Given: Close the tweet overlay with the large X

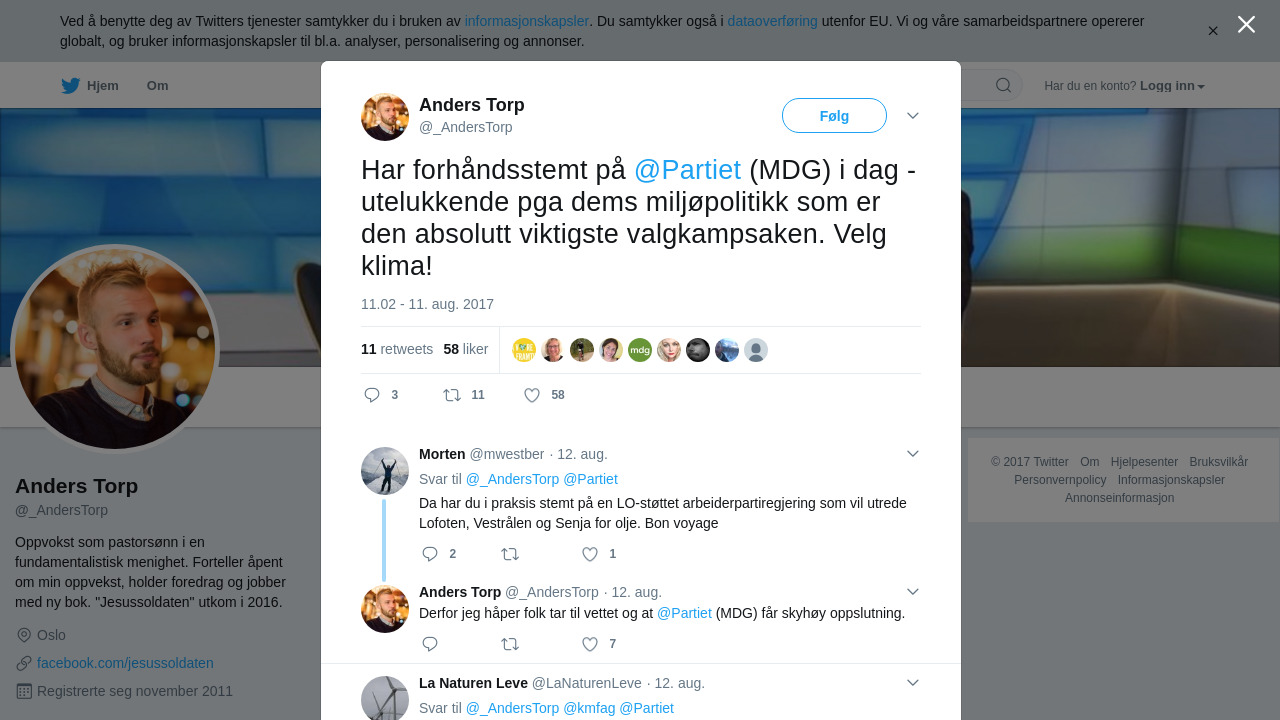Looking at the screenshot, I should pyautogui.click(x=1246, y=24).
